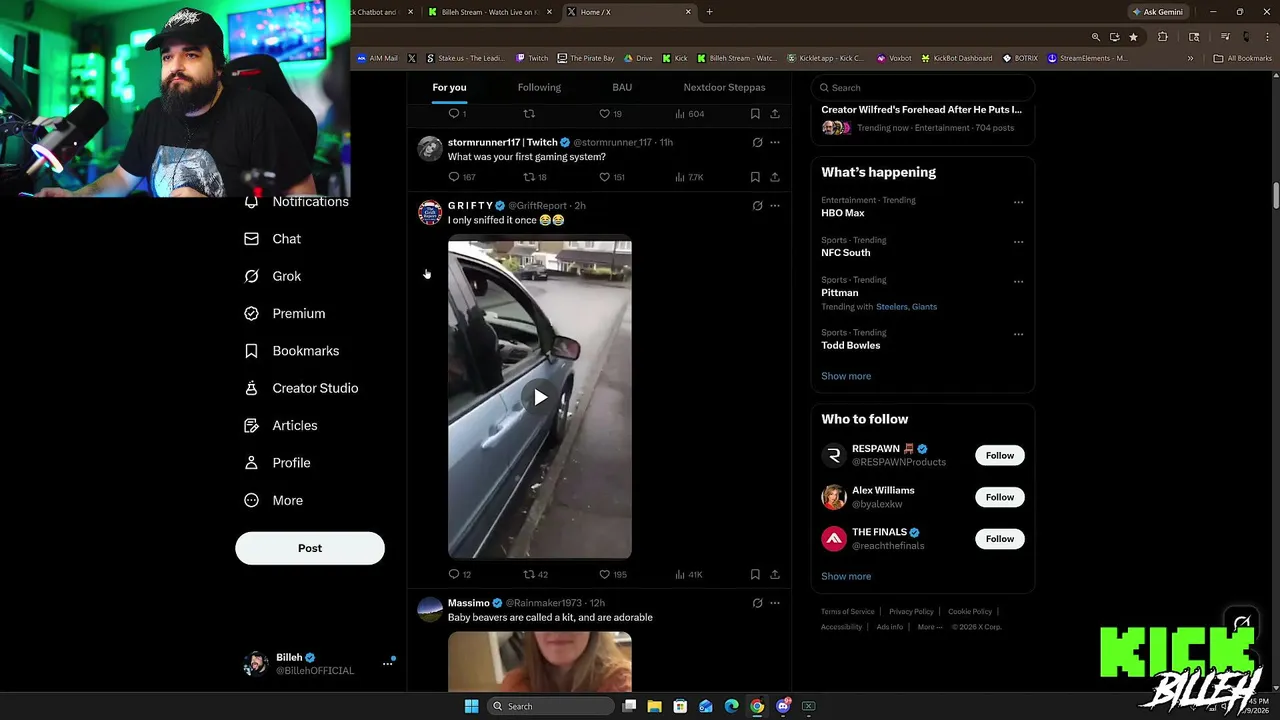The width and height of the screenshot is (1280, 720).
Task: Share the GRIFTY post
Action: [x=774, y=574]
